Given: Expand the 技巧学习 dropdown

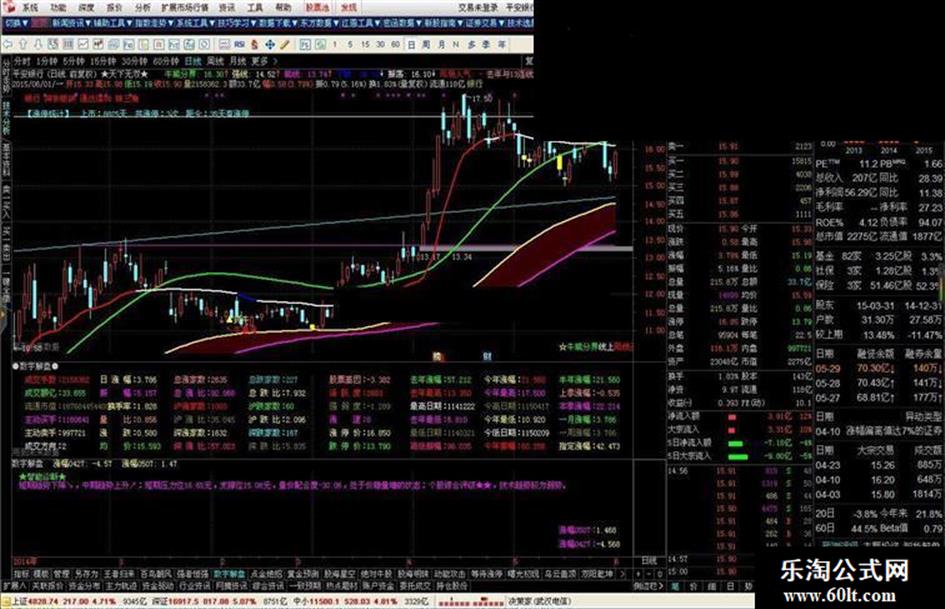Looking at the screenshot, I should pyautogui.click(x=237, y=23).
